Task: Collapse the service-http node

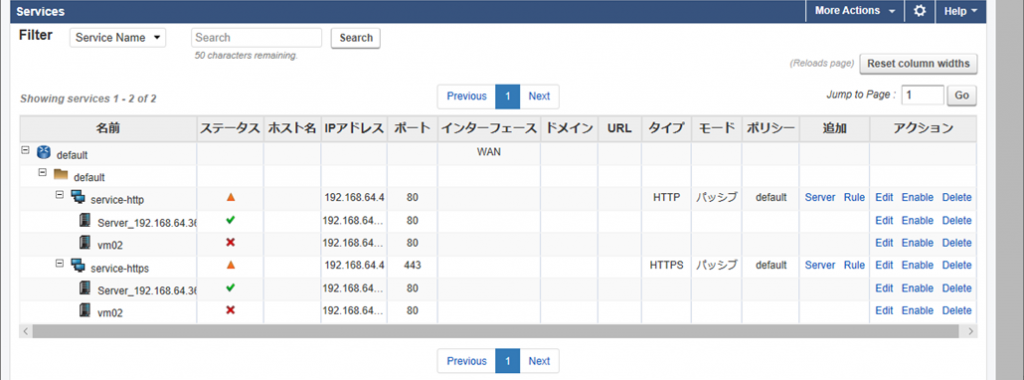Action: 59,195
